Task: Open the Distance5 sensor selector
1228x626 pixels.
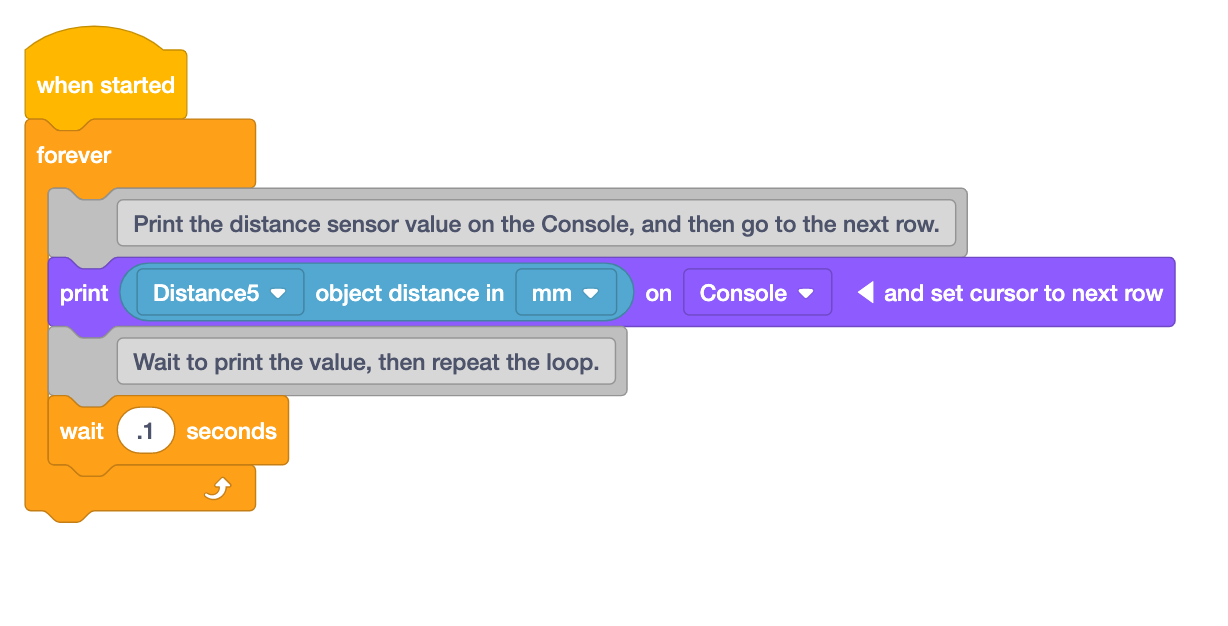Action: pos(219,292)
